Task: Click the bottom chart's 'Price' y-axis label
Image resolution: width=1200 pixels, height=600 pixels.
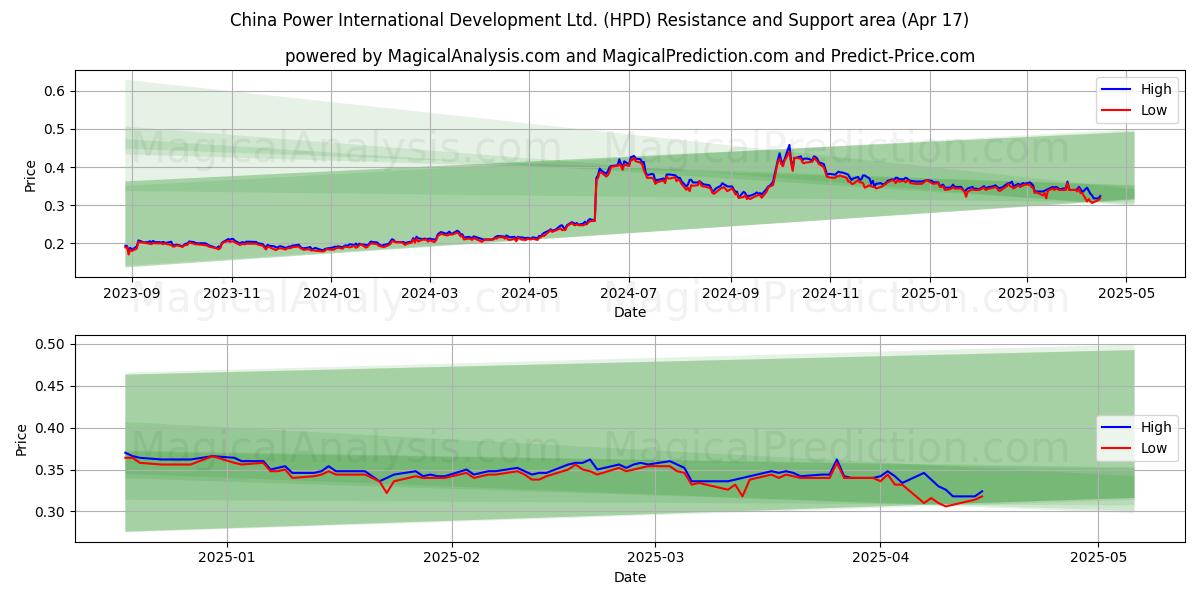Action: pyautogui.click(x=22, y=439)
